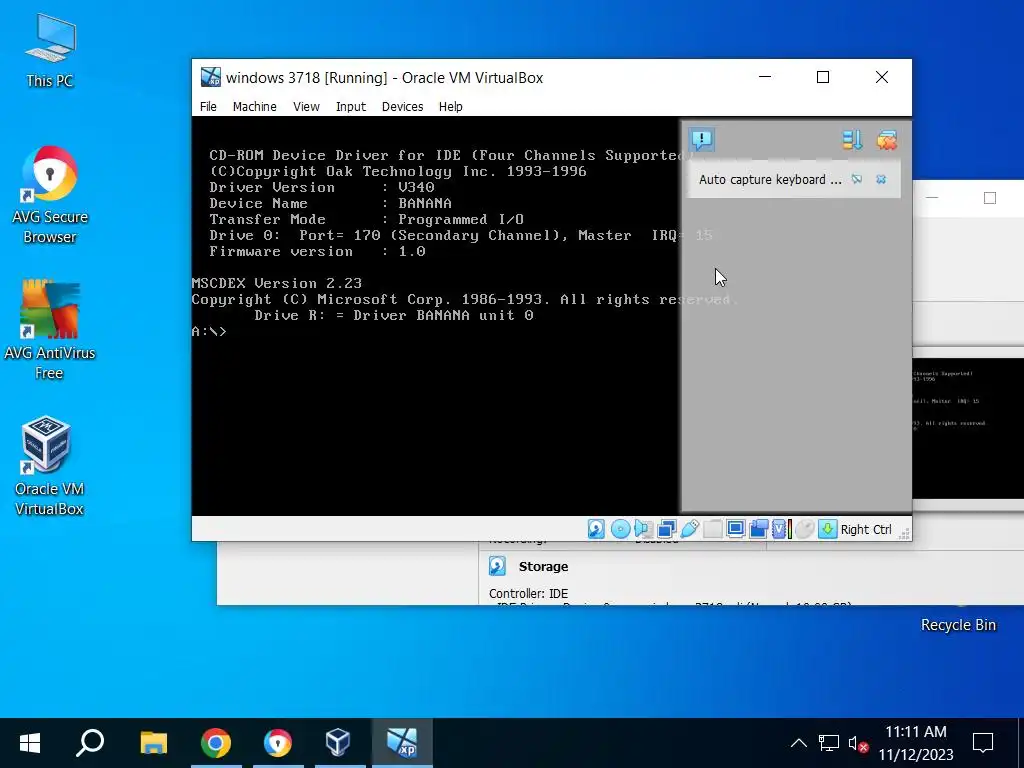Expand details of the Auto capture keyboard notification
Image resolution: width=1024 pixels, height=768 pixels.
point(857,179)
